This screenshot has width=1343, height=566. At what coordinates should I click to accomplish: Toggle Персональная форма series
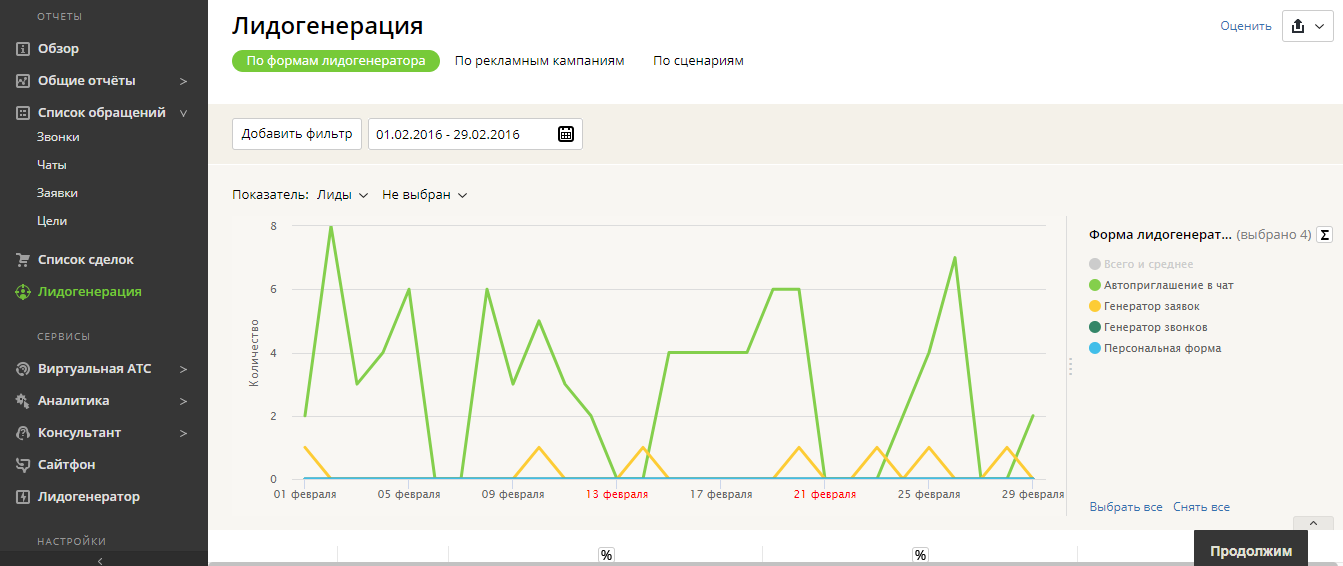[x=1155, y=348]
